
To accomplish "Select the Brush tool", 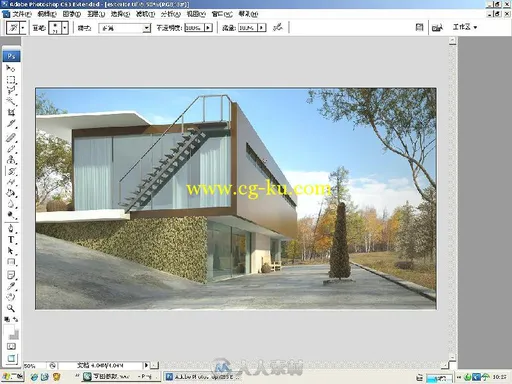I will 11,149.
